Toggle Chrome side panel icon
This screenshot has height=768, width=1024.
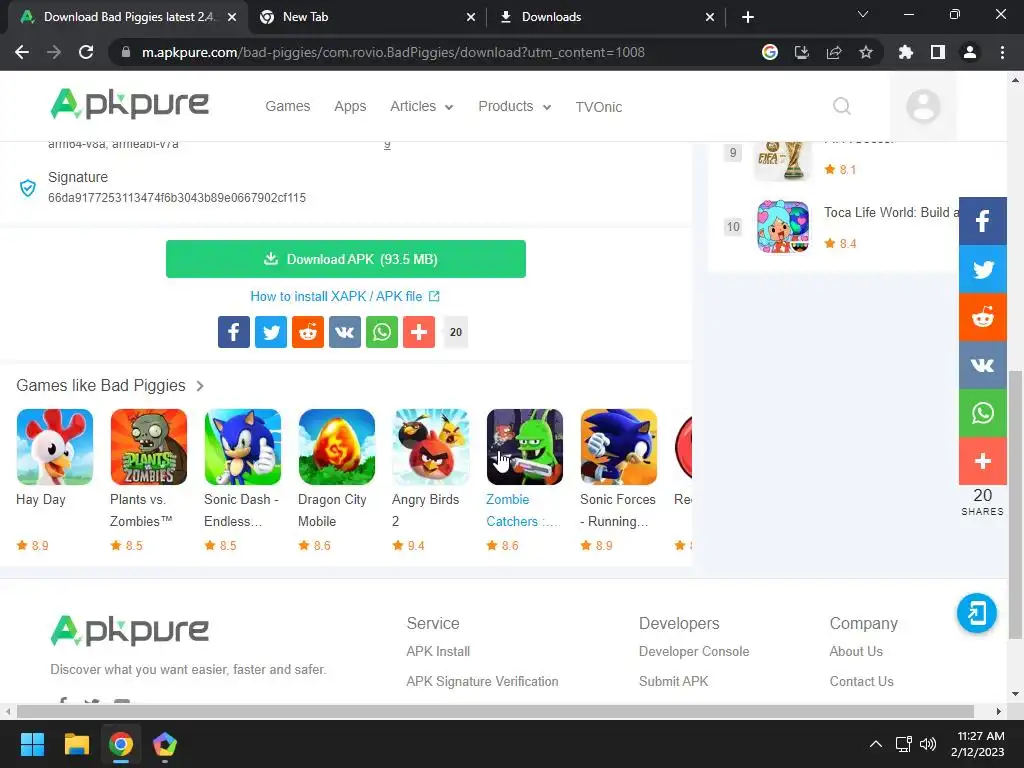[x=938, y=52]
